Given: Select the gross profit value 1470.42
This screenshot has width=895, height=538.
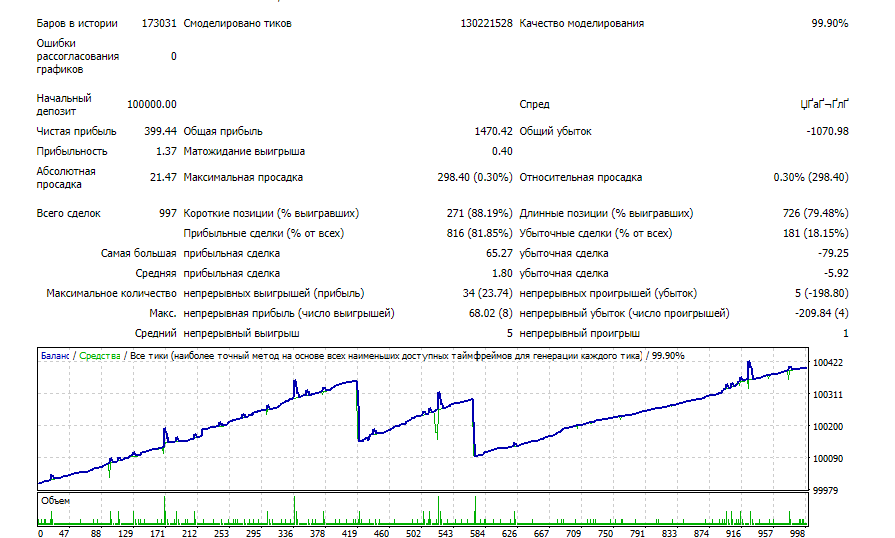Looking at the screenshot, I should click(x=493, y=131).
